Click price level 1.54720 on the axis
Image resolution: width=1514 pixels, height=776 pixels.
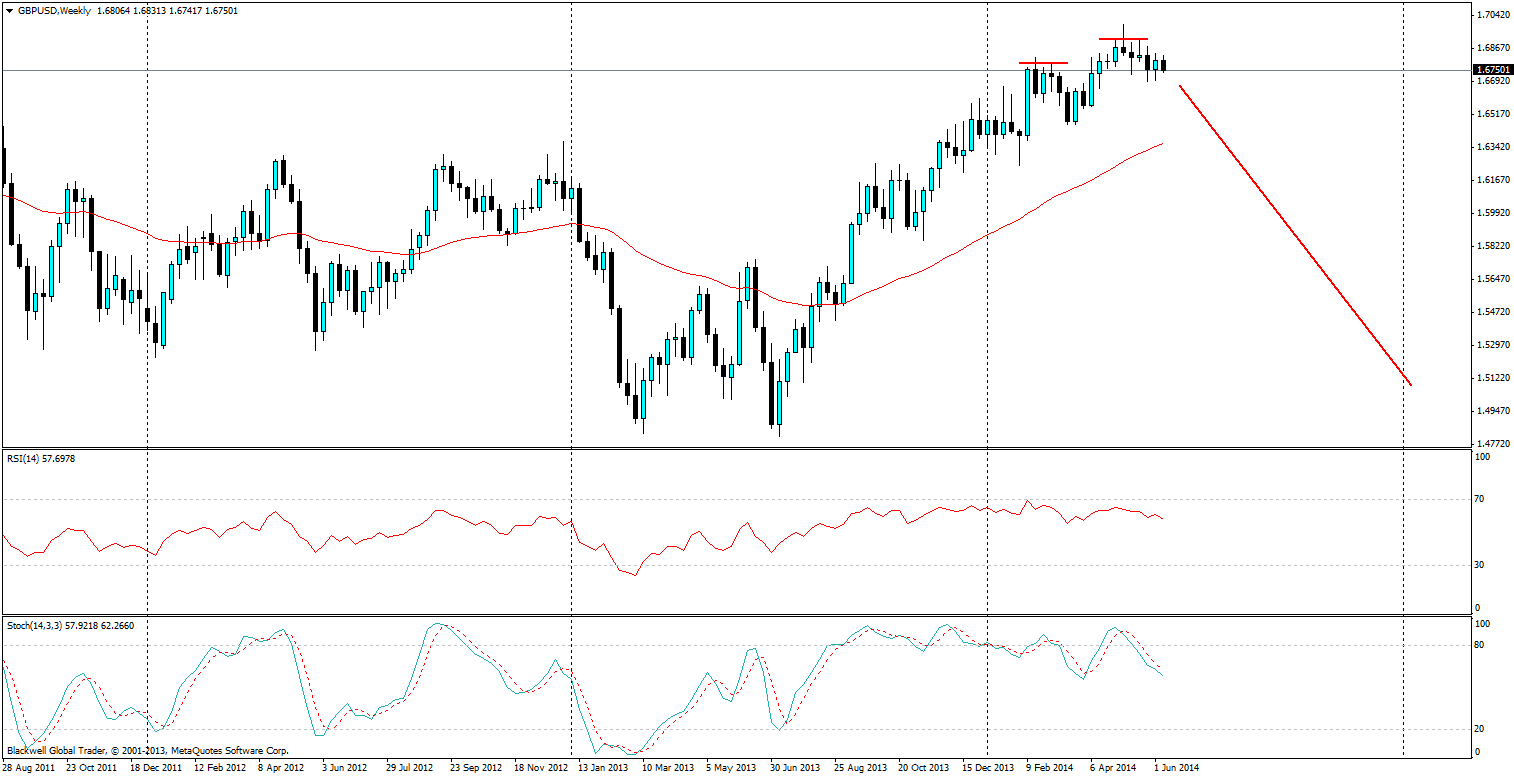point(1492,312)
